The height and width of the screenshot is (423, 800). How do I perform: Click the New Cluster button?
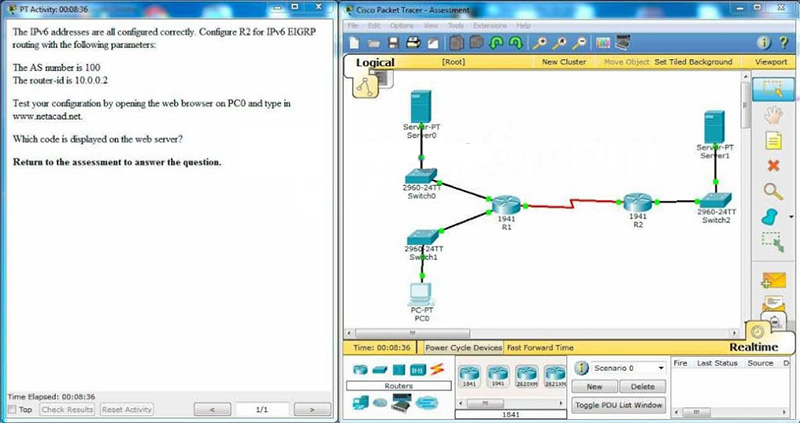564,62
